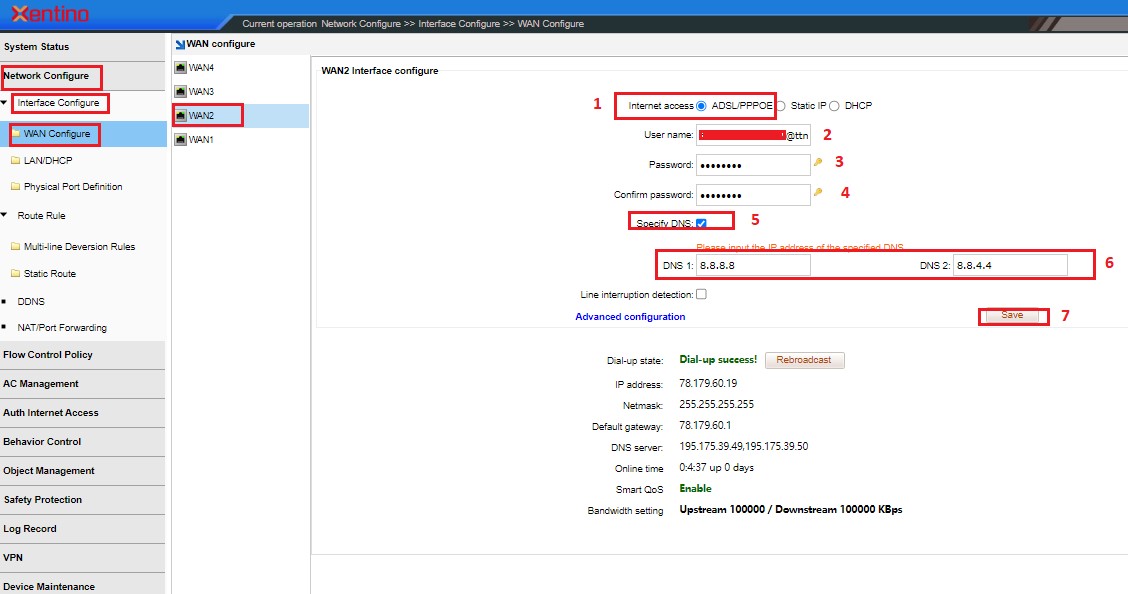The image size is (1128, 594).
Task: Uncheck the Specify DNS checkbox
Action: click(701, 223)
